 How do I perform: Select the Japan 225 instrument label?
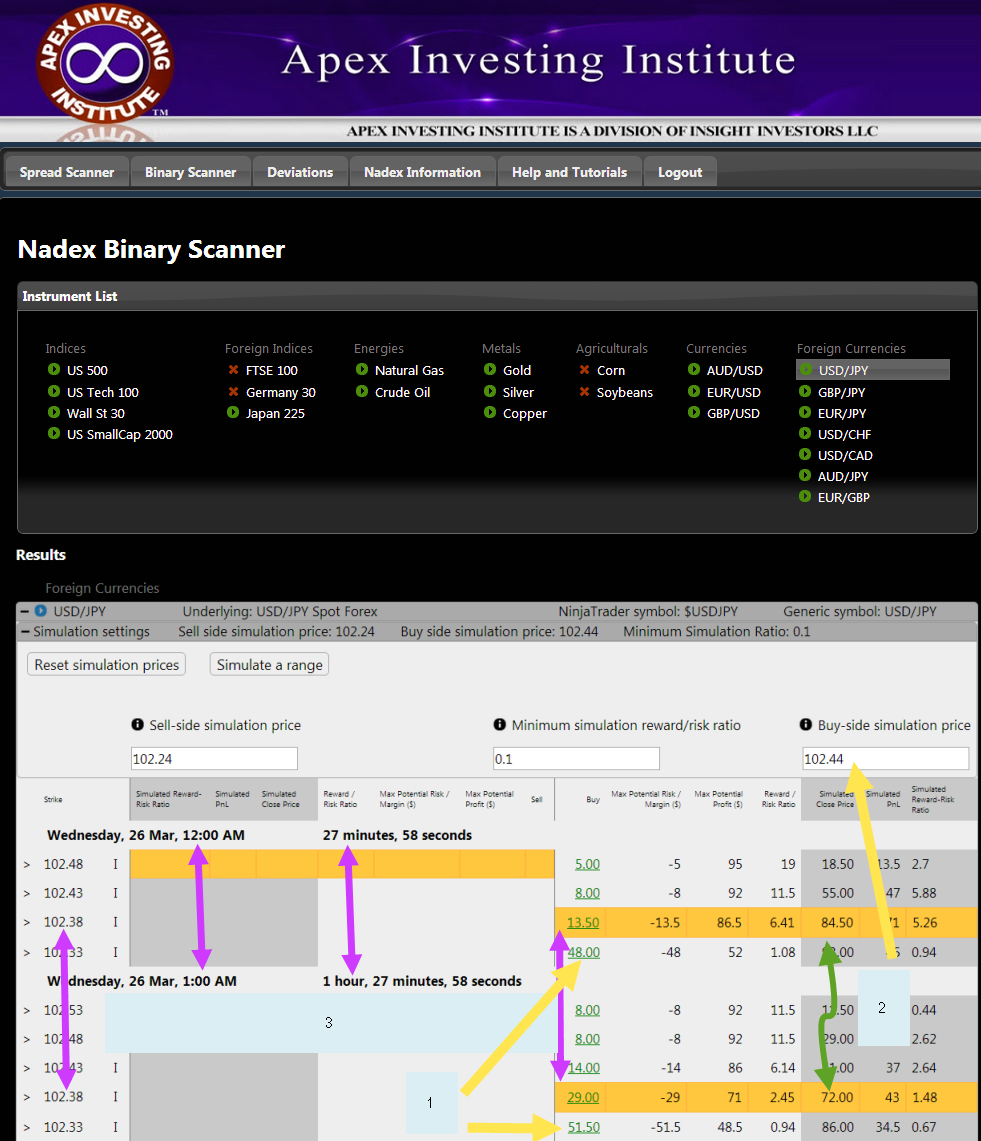[275, 413]
